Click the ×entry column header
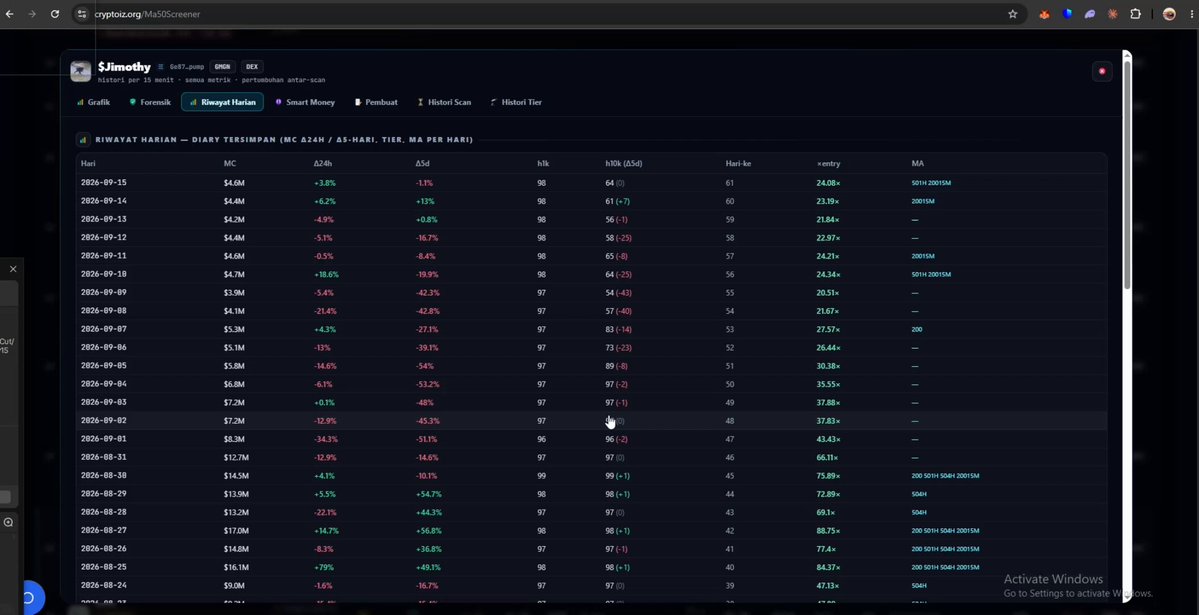 click(828, 164)
